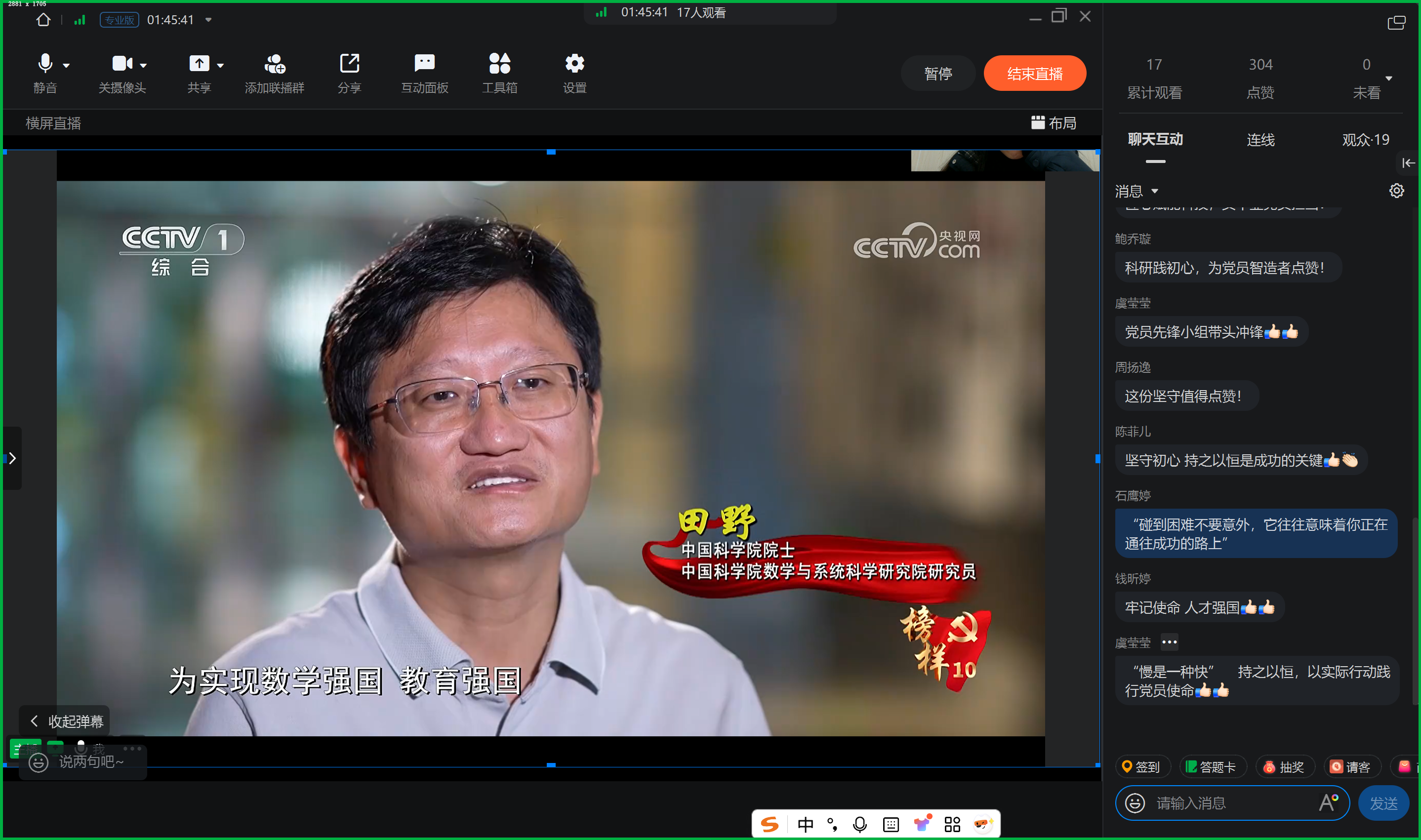Switch to the Connect (连线) tab

point(1260,140)
